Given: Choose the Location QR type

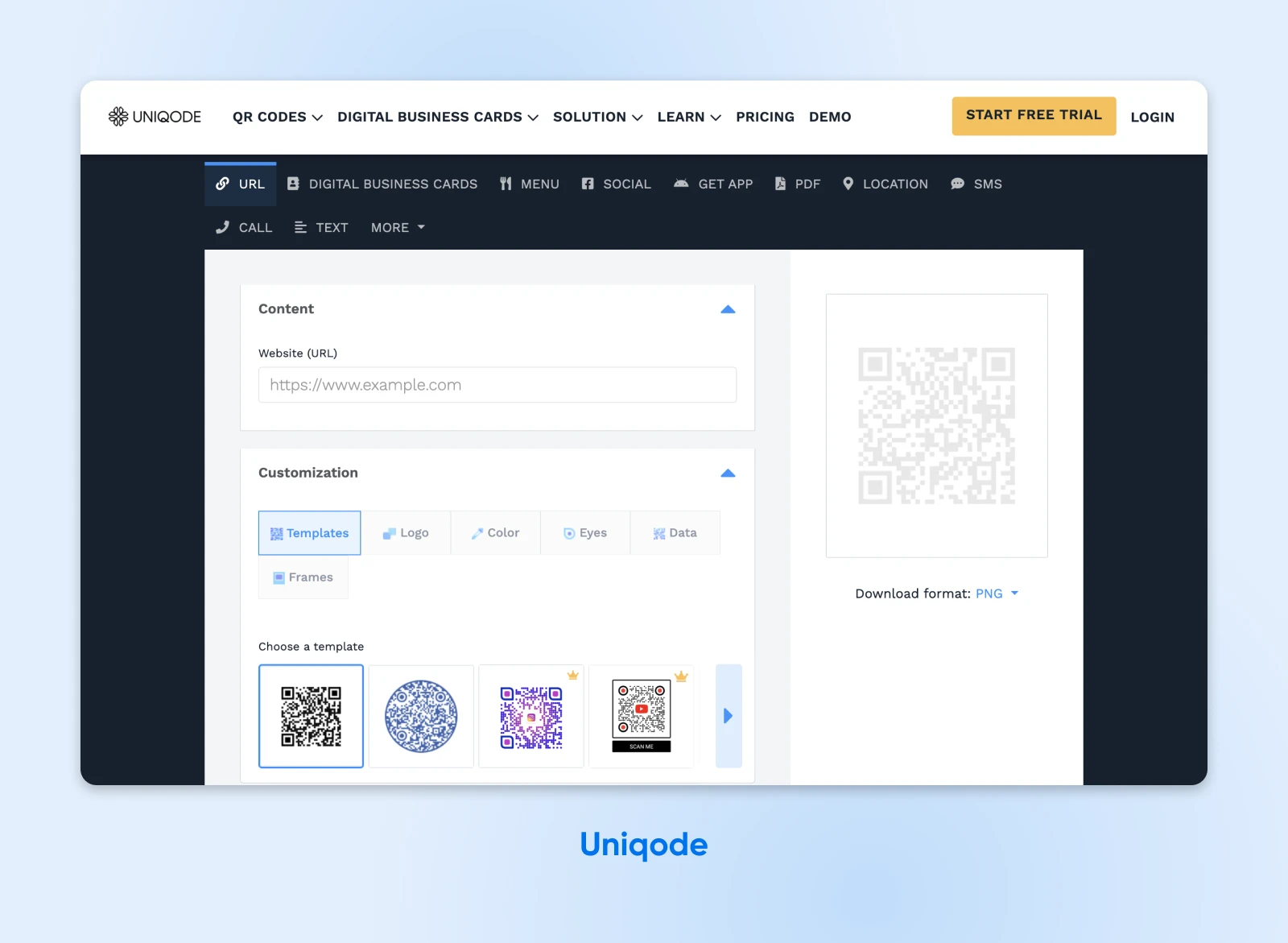Looking at the screenshot, I should (x=885, y=184).
